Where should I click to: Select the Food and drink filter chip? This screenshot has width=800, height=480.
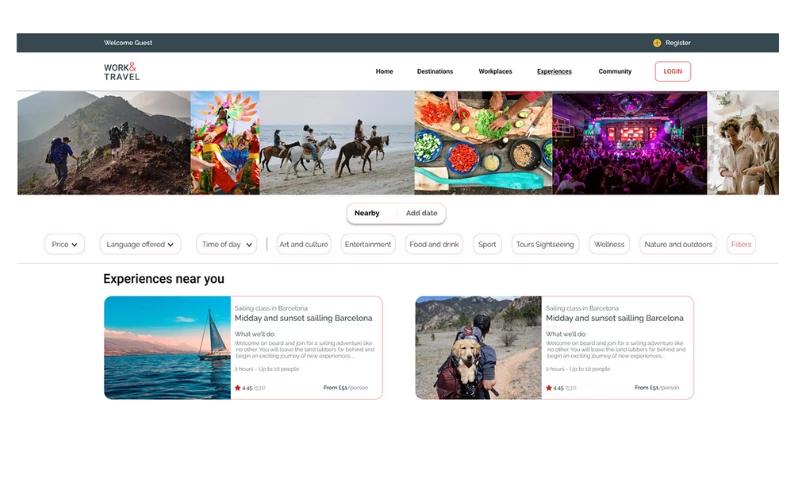point(434,244)
